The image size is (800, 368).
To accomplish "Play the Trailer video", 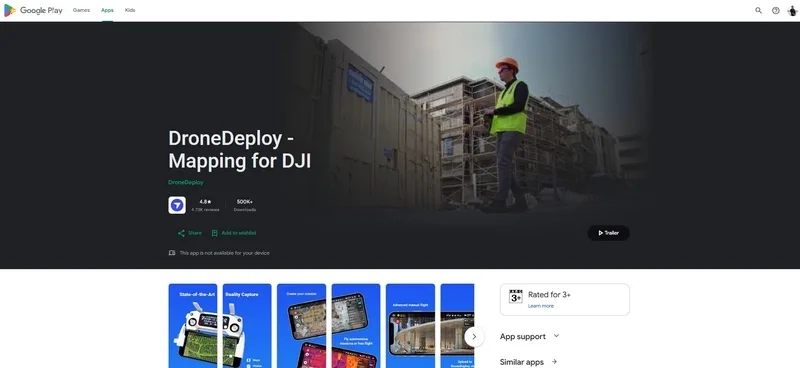I will [x=608, y=233].
